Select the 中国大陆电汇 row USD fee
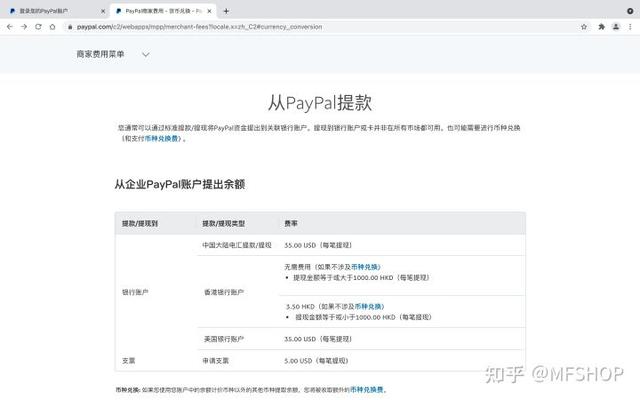The width and height of the screenshot is (640, 400). click(318, 245)
